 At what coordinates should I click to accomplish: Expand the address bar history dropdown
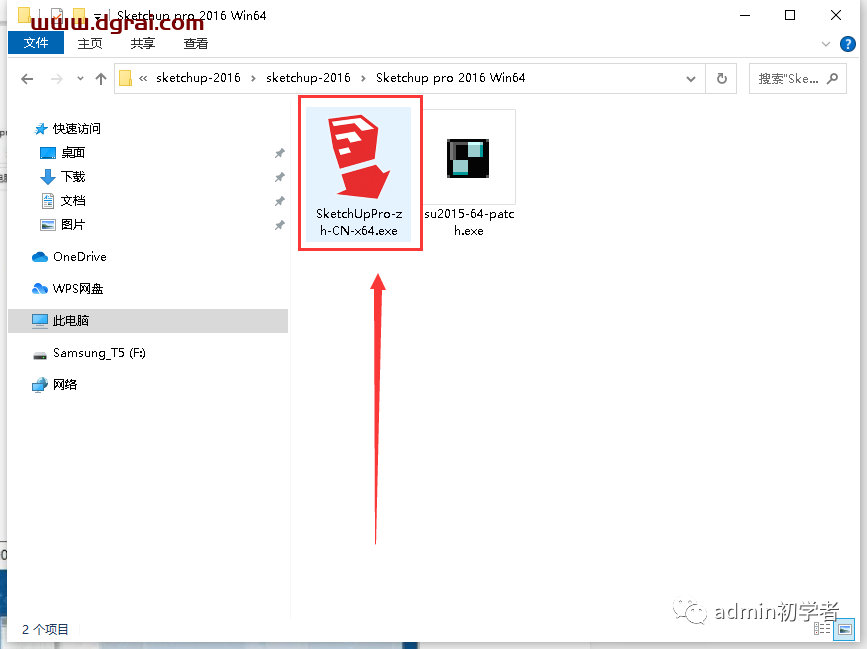point(691,79)
